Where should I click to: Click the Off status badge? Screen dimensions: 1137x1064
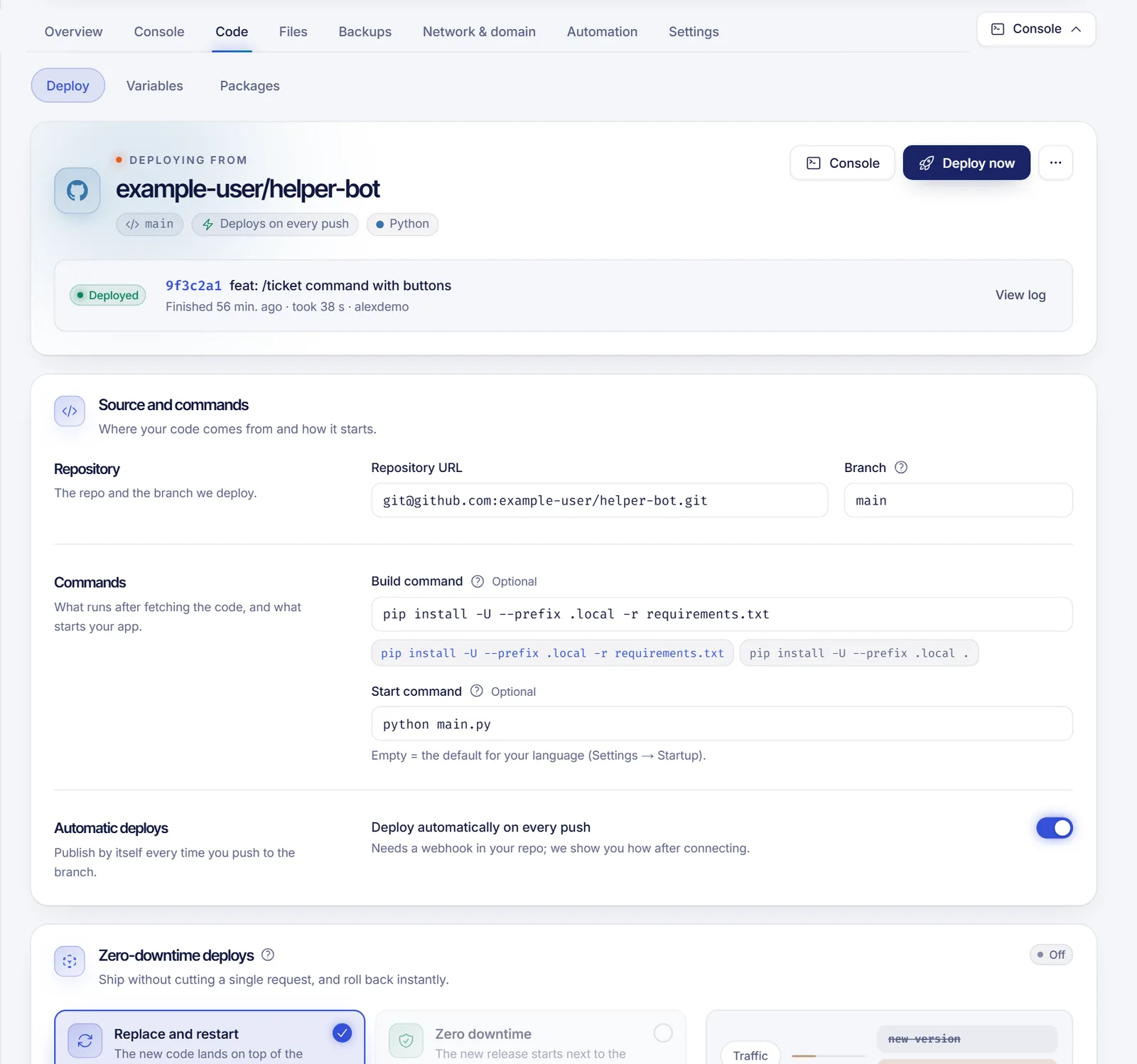click(x=1051, y=955)
